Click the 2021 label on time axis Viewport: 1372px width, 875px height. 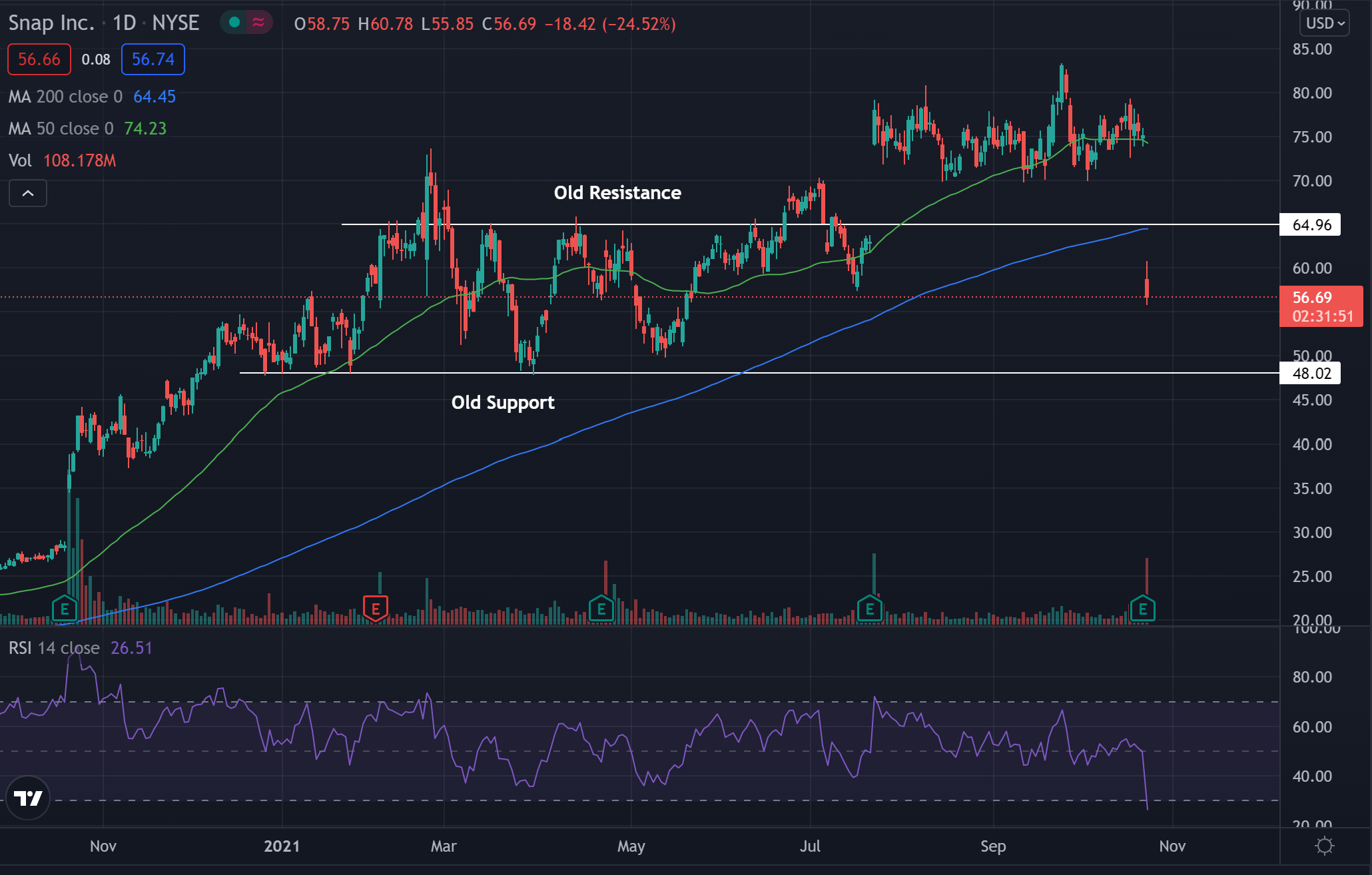coord(282,846)
